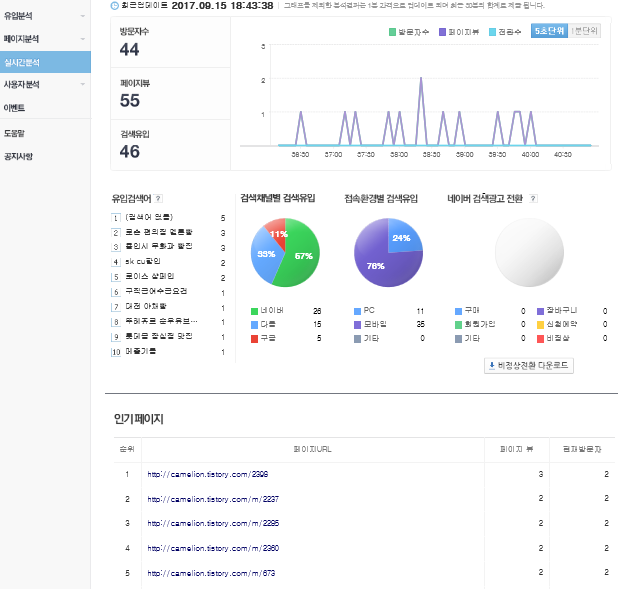Click the 11% red pie slice
The height and width of the screenshot is (589, 625).
[x=278, y=232]
